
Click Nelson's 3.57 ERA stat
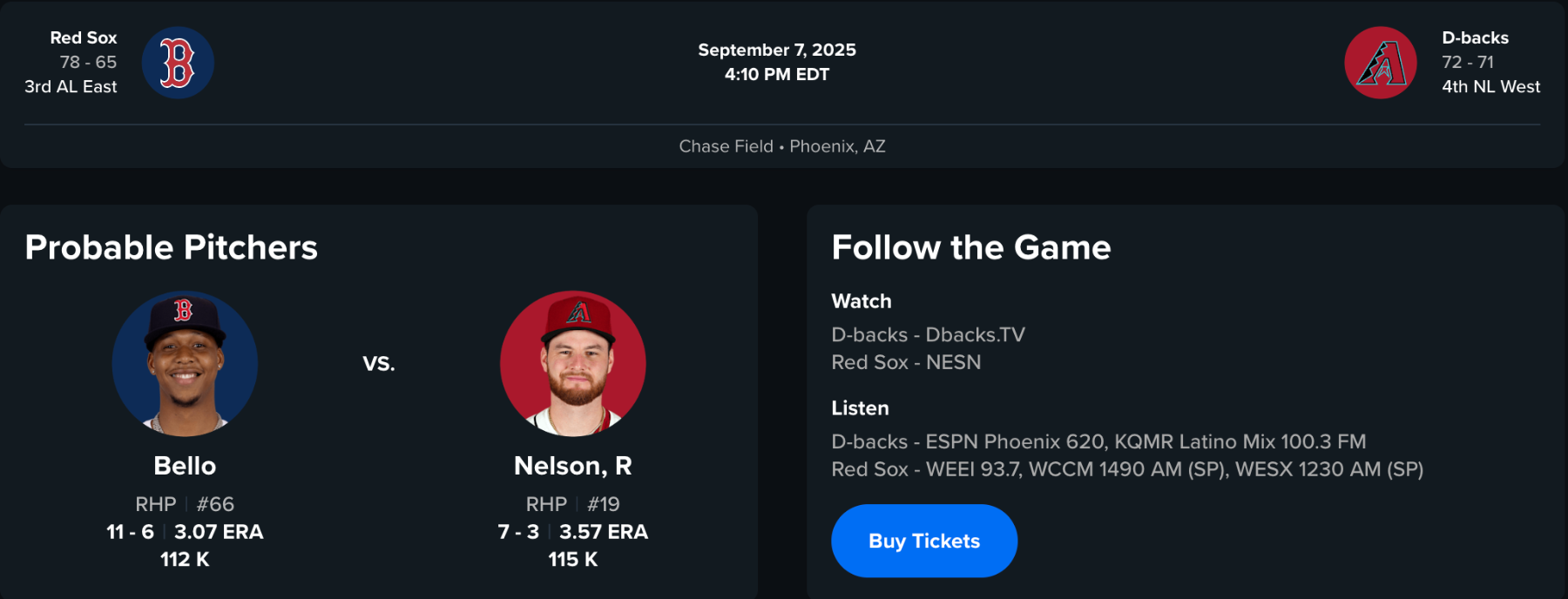(x=604, y=532)
